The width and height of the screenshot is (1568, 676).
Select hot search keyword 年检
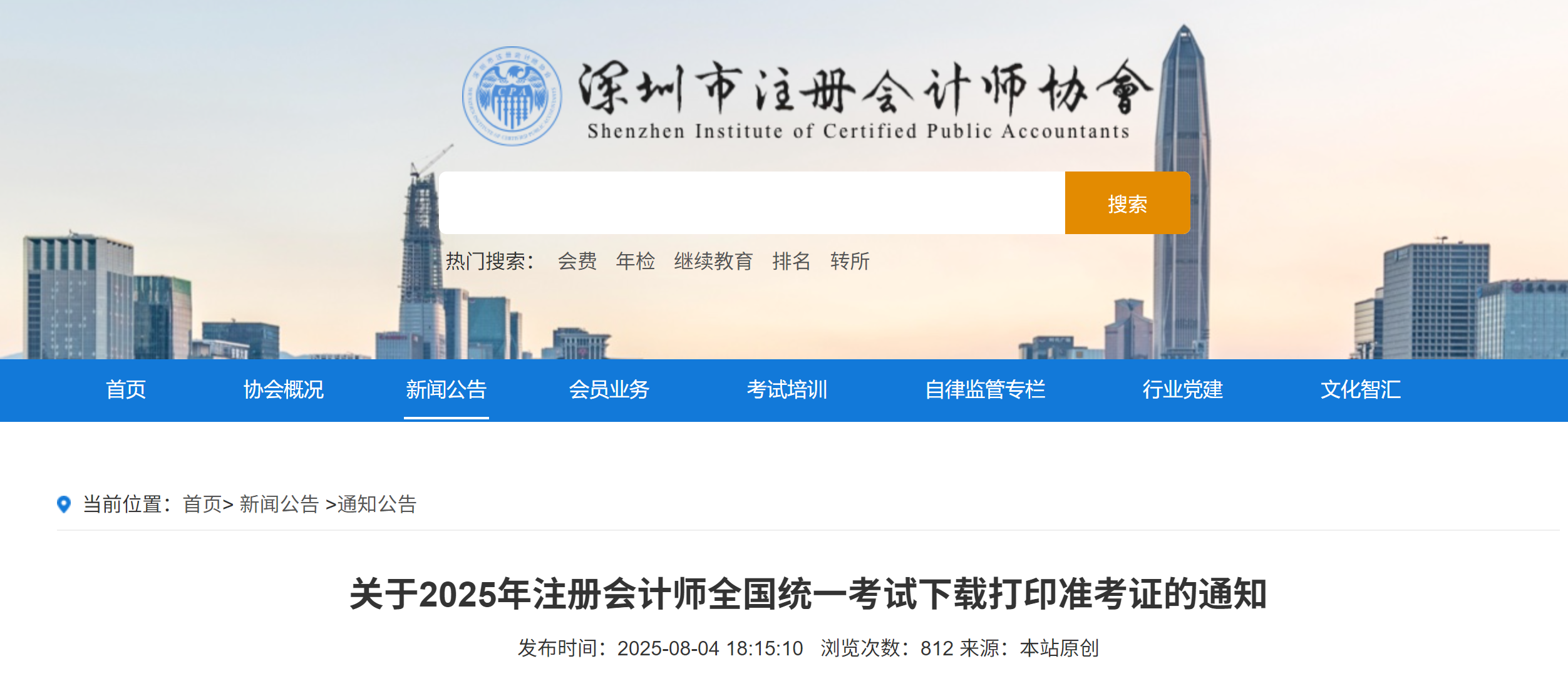click(x=635, y=261)
